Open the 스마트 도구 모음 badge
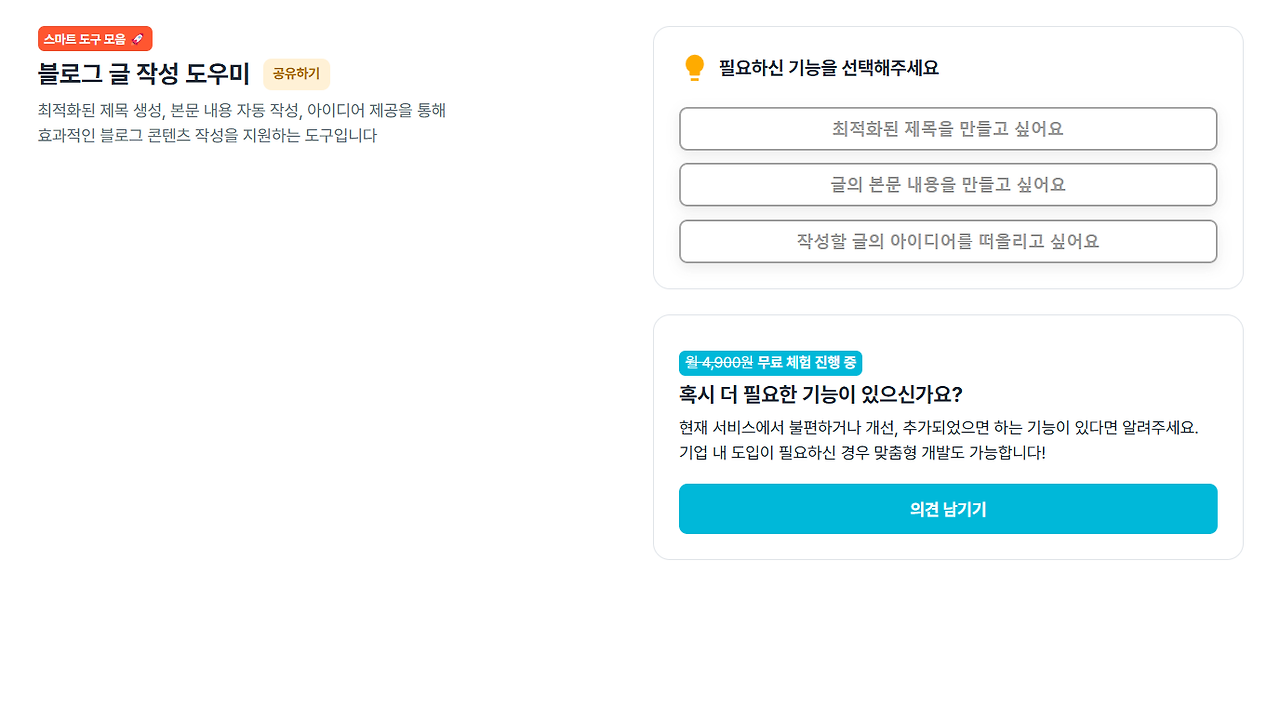This screenshot has width=1280, height=720. tap(85, 39)
